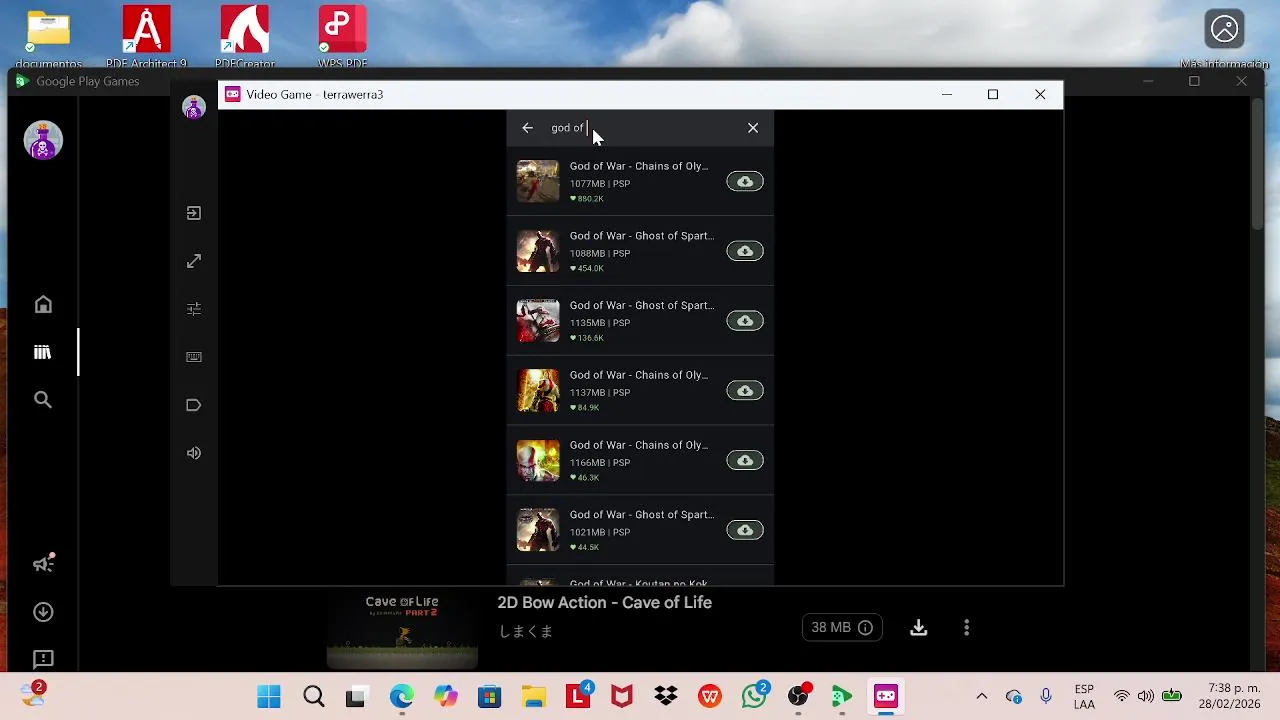The height and width of the screenshot is (720, 1280).
Task: Open the WPS PDF desktop shortcut
Action: coord(343,36)
